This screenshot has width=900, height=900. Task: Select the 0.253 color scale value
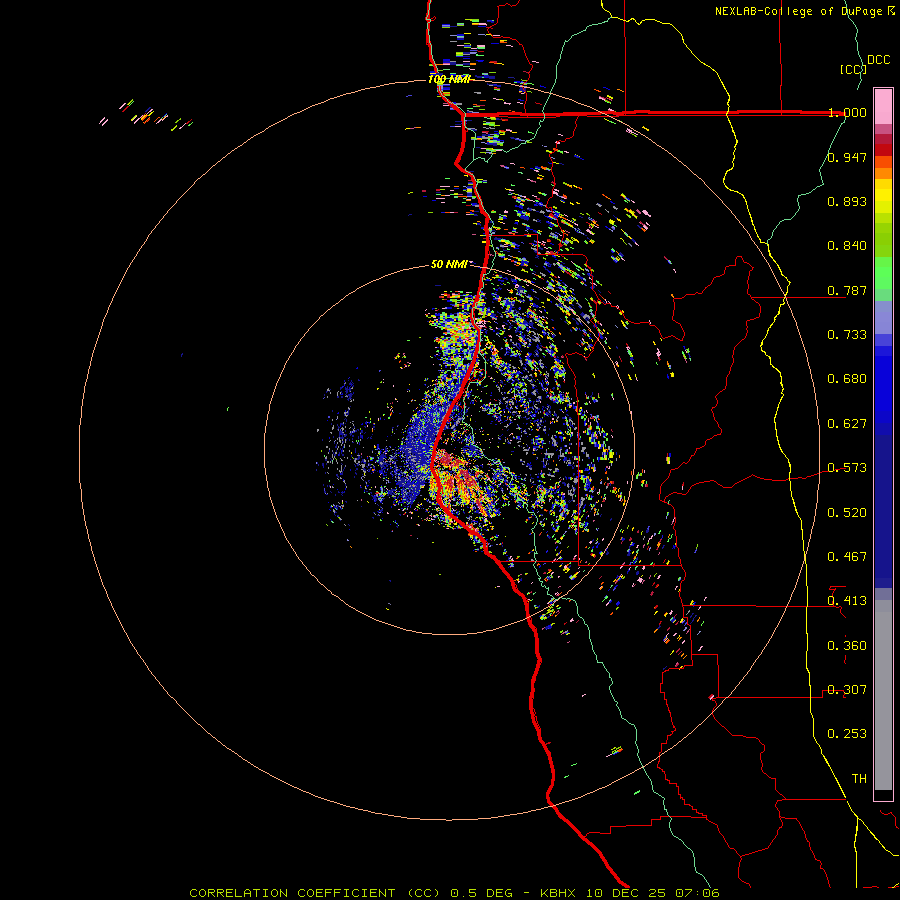pos(847,734)
